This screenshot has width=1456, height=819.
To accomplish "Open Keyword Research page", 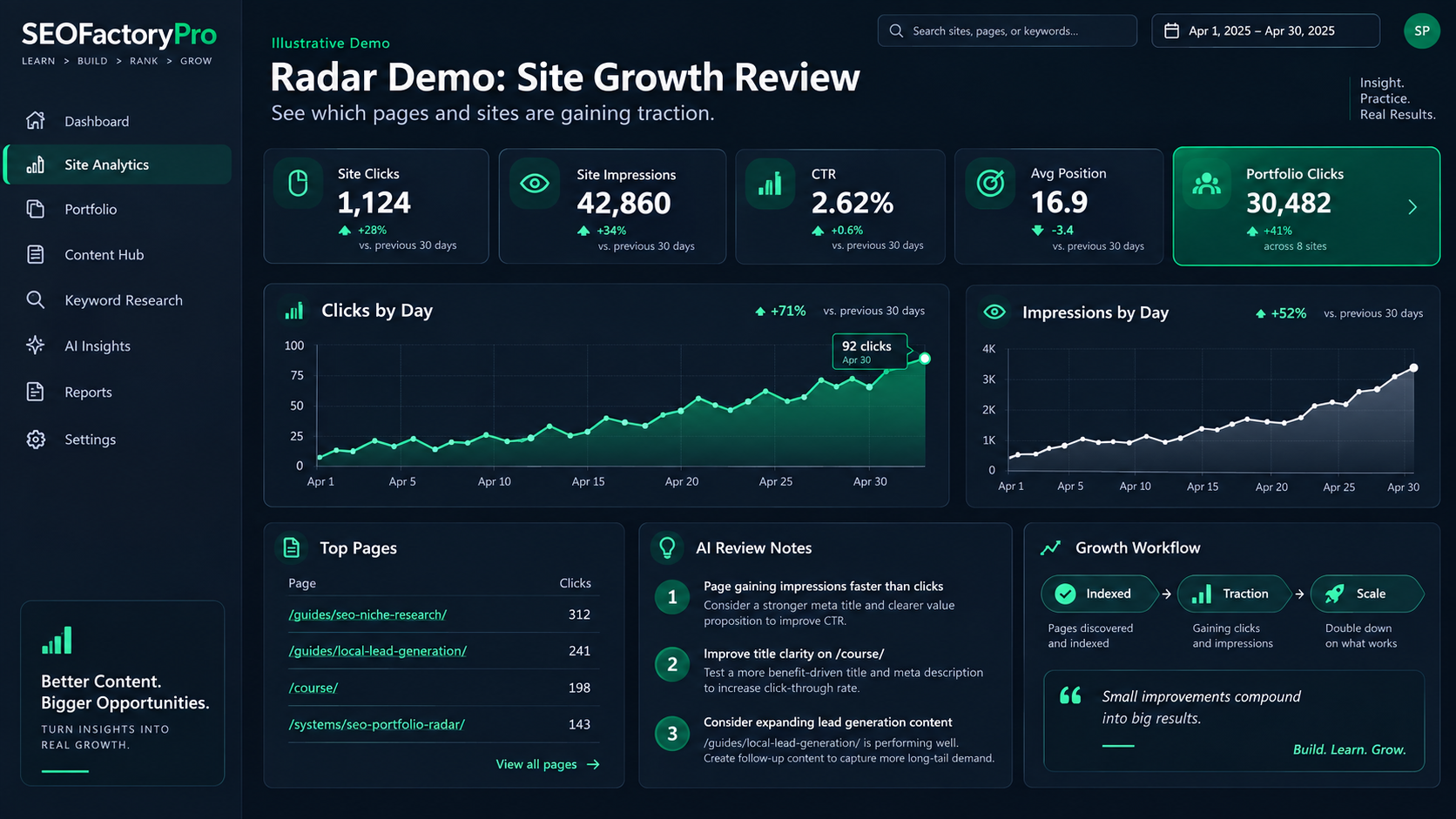I will click(x=118, y=299).
